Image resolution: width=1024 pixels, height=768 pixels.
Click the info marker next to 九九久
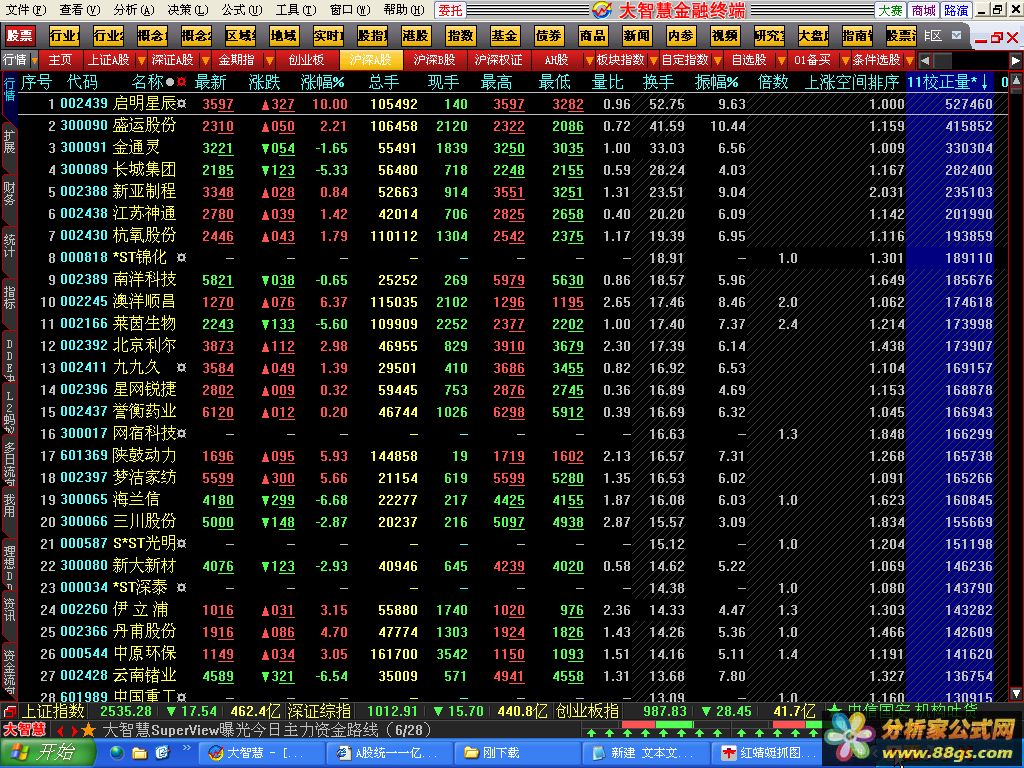[x=182, y=368]
